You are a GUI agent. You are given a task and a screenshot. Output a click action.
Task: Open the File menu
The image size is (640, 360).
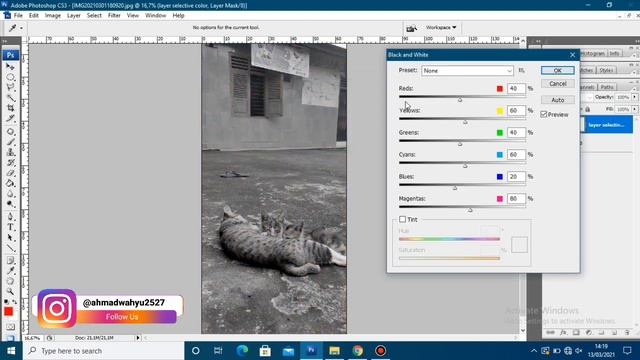click(18, 16)
